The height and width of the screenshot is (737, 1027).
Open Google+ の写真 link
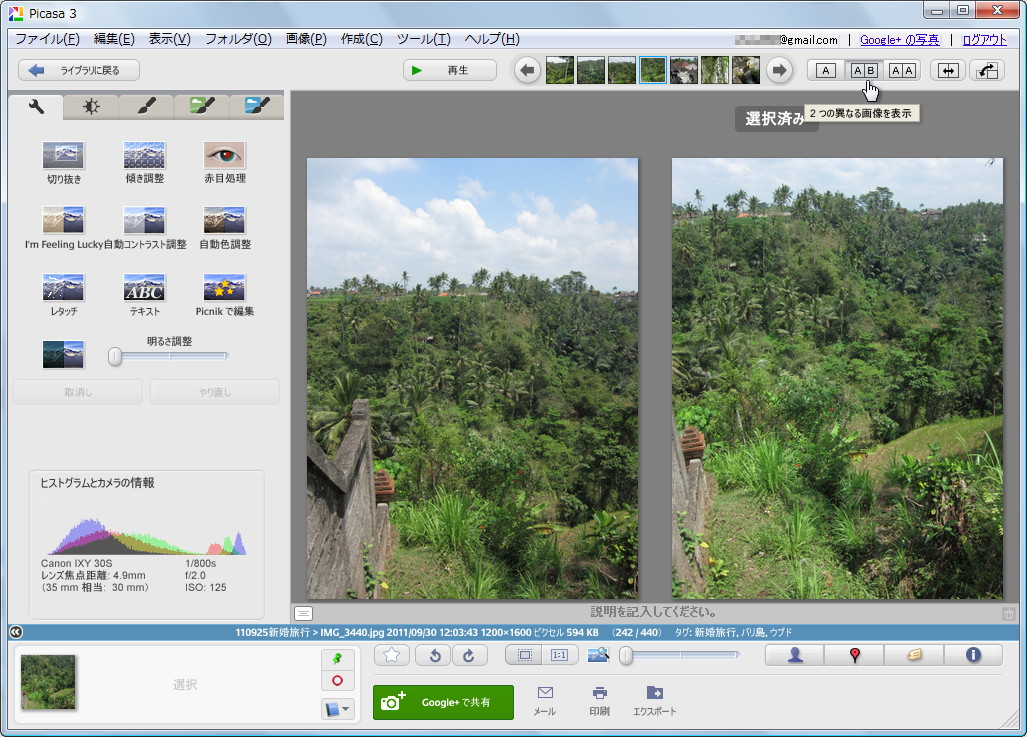coord(899,40)
